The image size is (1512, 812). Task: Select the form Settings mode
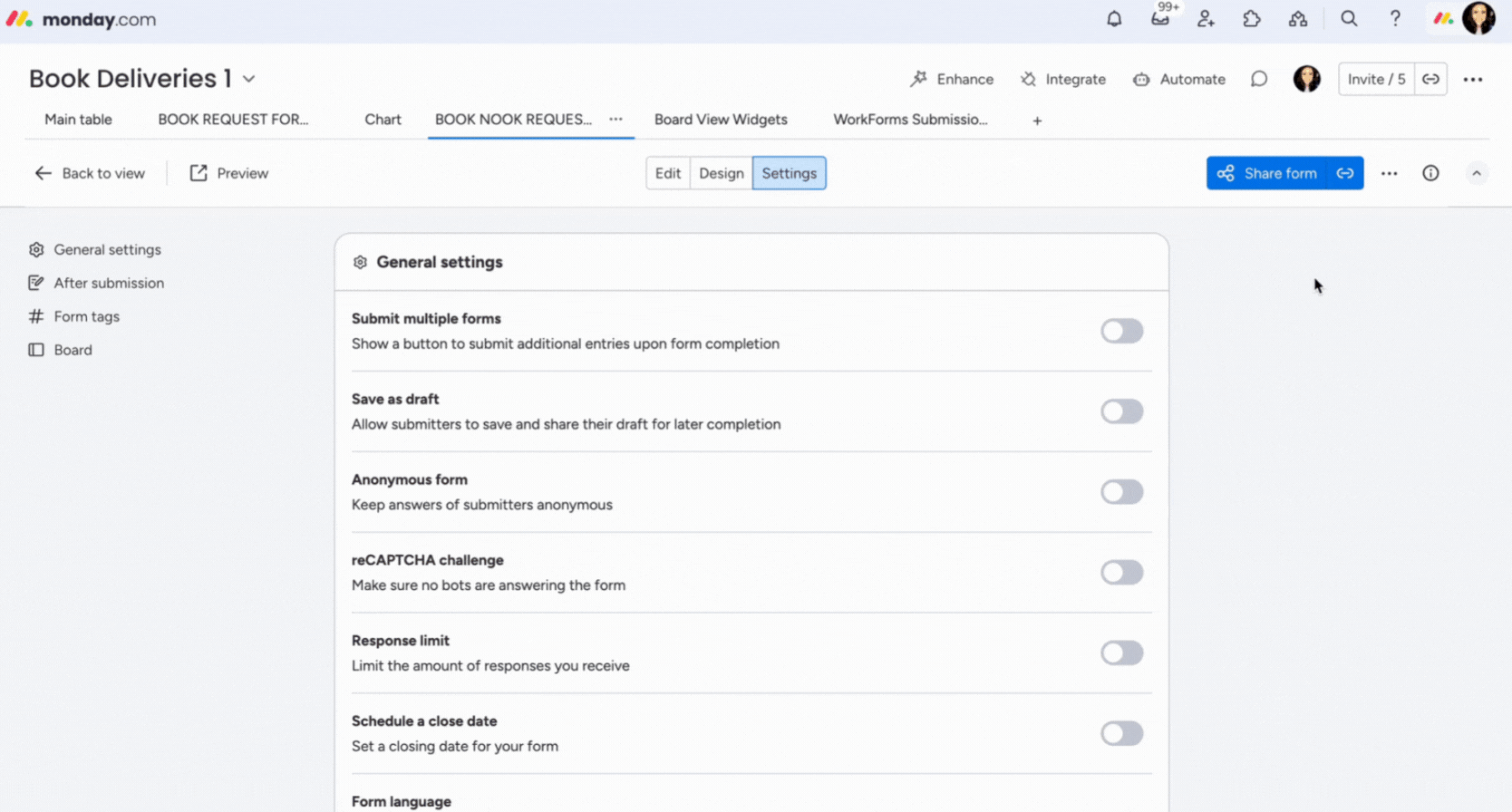pyautogui.click(x=789, y=173)
